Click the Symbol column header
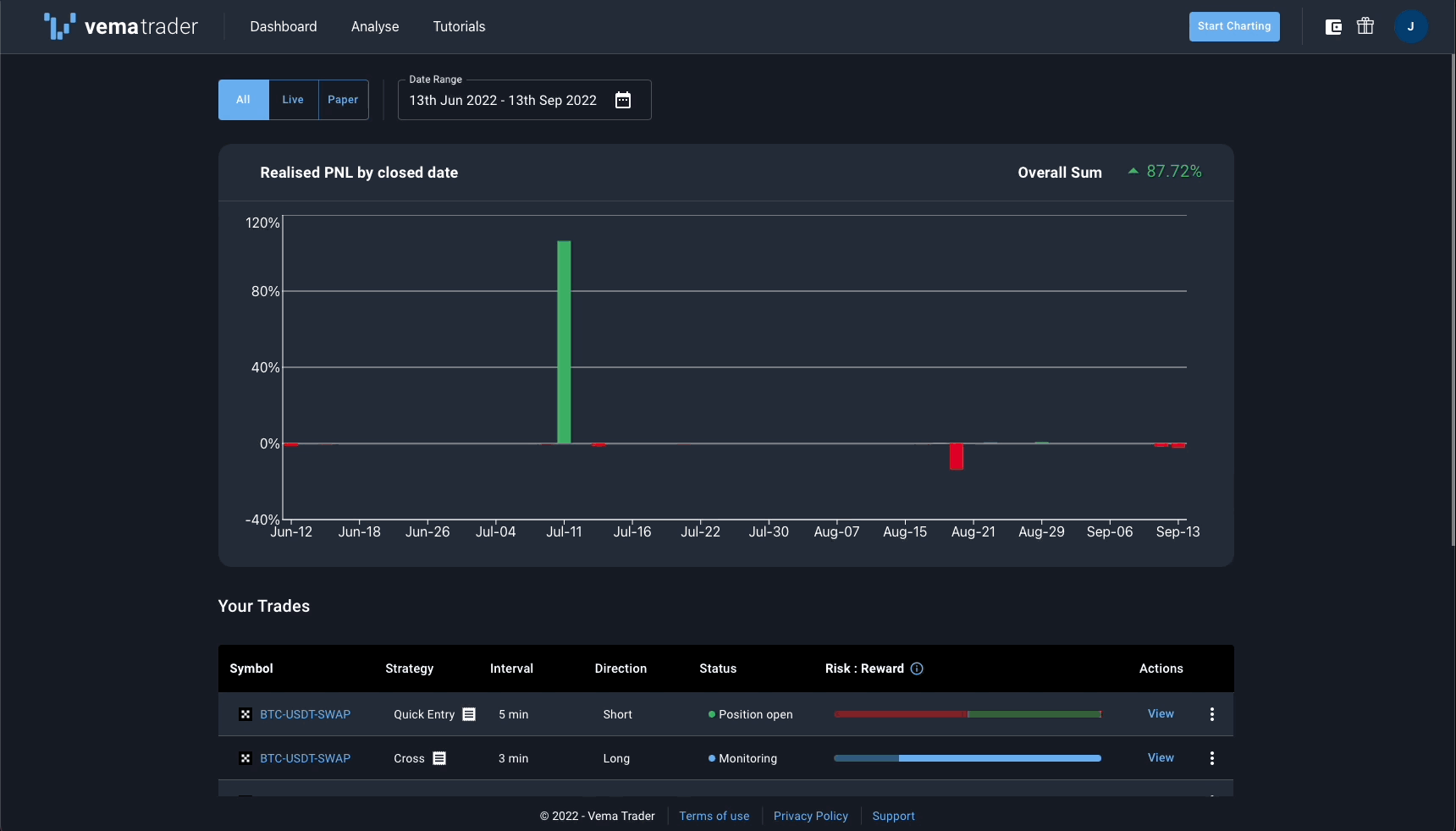The width and height of the screenshot is (1456, 831). [x=251, y=669]
